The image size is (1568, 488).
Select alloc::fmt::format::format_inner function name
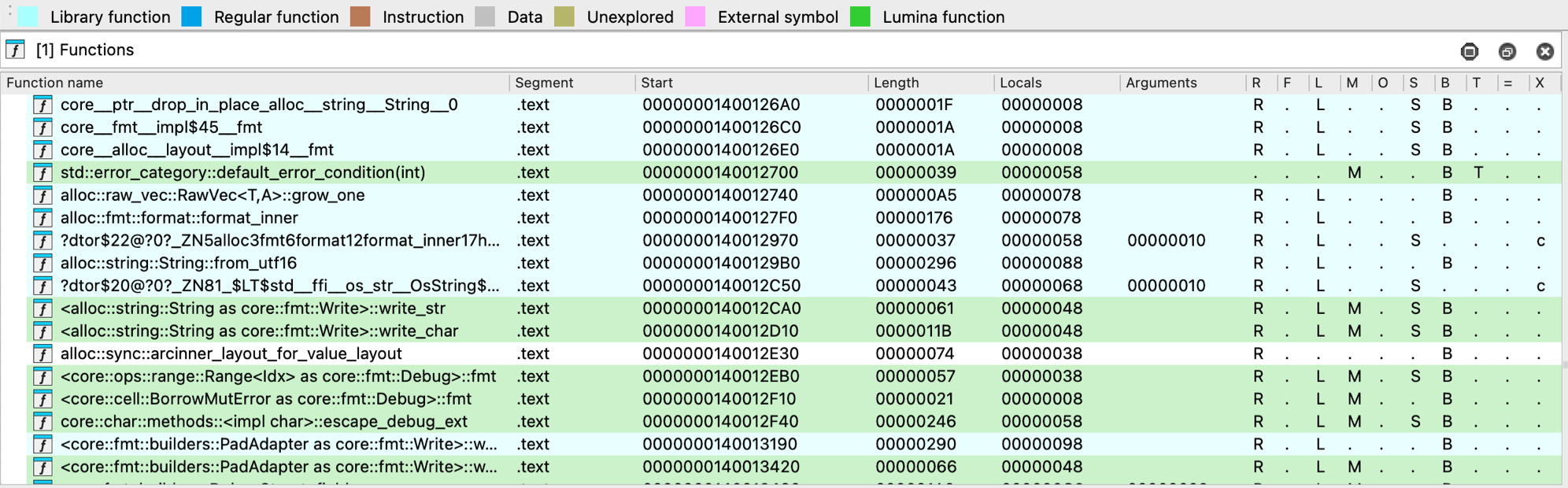click(x=179, y=218)
